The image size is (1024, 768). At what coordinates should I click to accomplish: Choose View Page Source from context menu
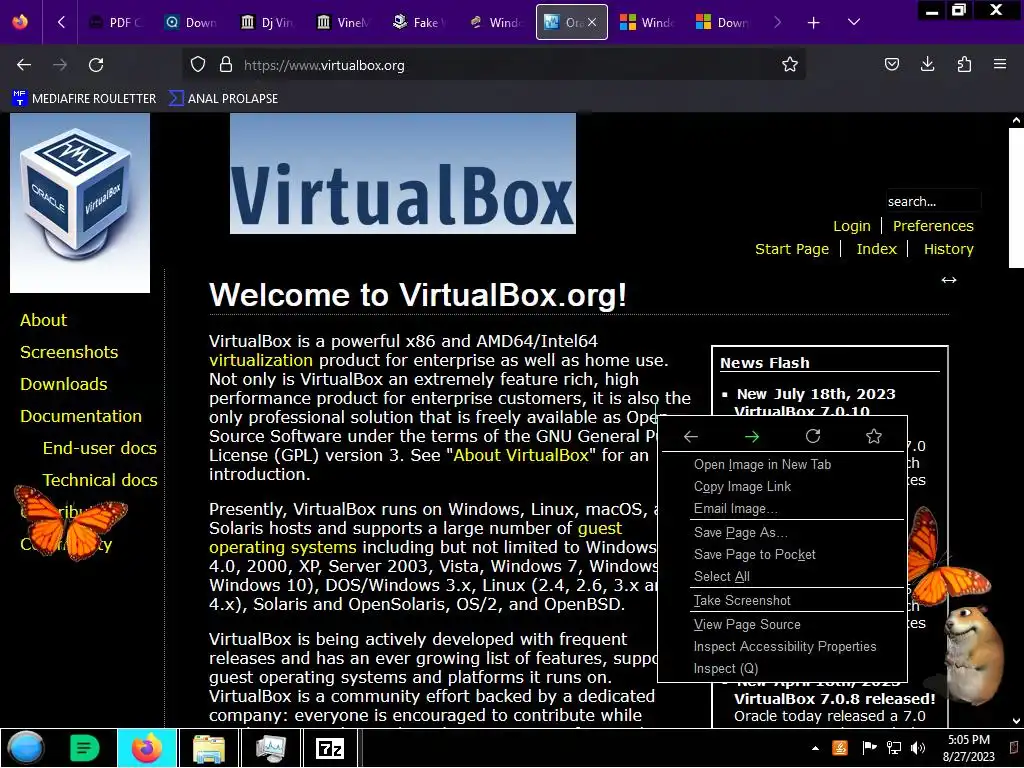(x=782, y=624)
